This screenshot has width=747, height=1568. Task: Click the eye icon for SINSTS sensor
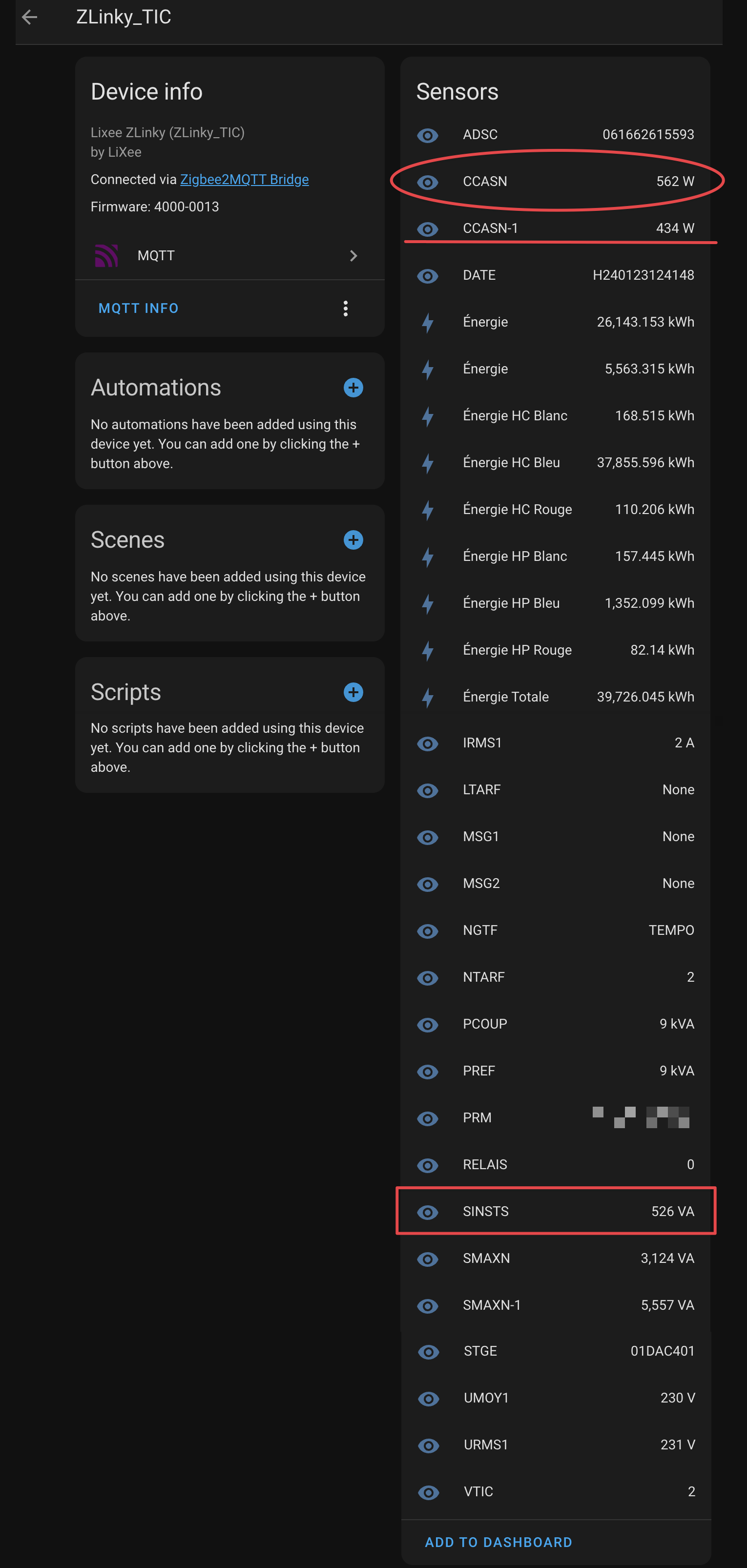tap(427, 1212)
